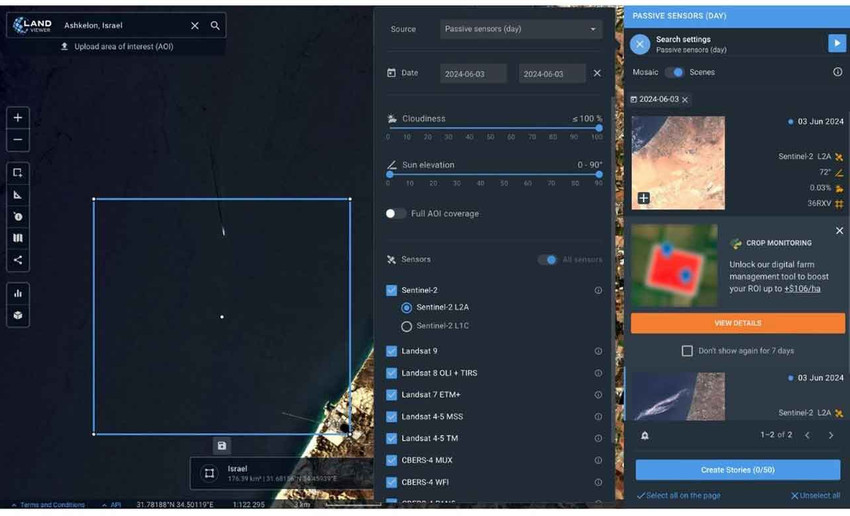The width and height of the screenshot is (850, 516).
Task: Close the Crop Monitoring promo card
Action: (x=839, y=231)
